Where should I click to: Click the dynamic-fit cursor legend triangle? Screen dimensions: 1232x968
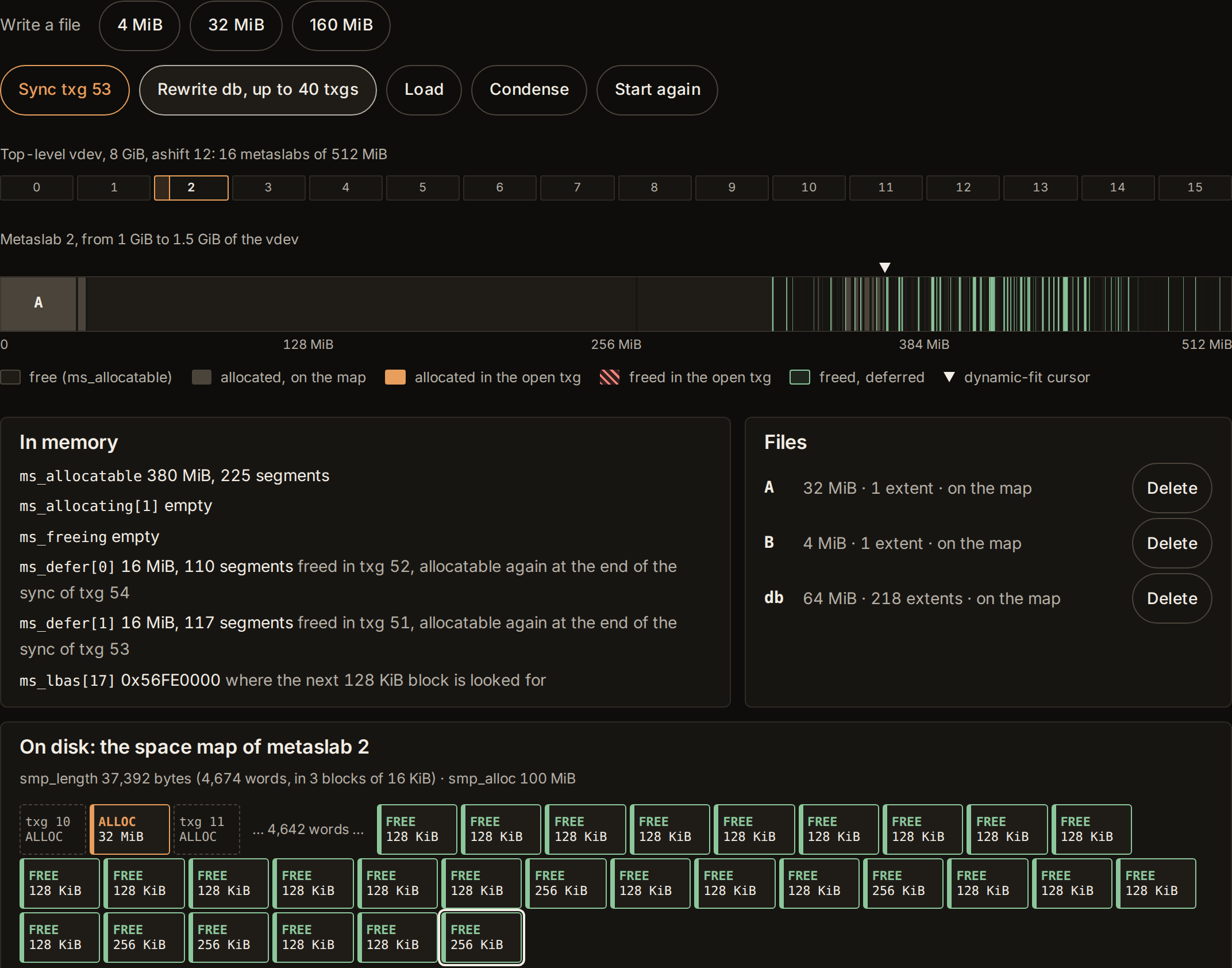click(x=949, y=377)
